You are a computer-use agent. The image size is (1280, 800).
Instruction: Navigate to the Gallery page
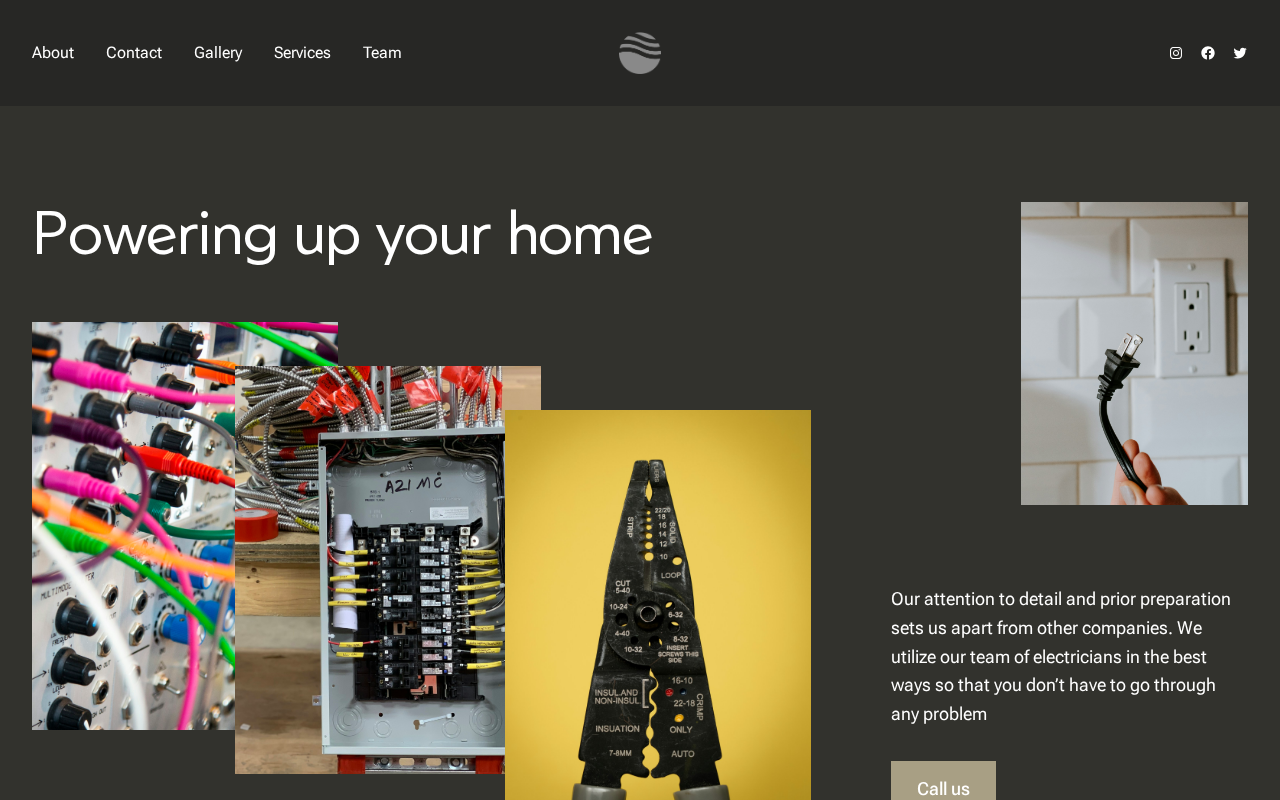(218, 53)
